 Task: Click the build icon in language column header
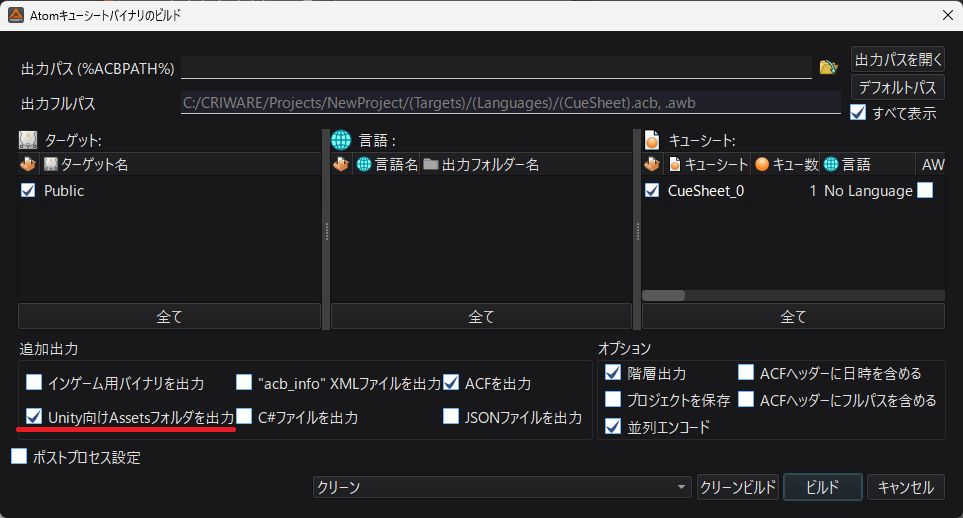(x=341, y=164)
